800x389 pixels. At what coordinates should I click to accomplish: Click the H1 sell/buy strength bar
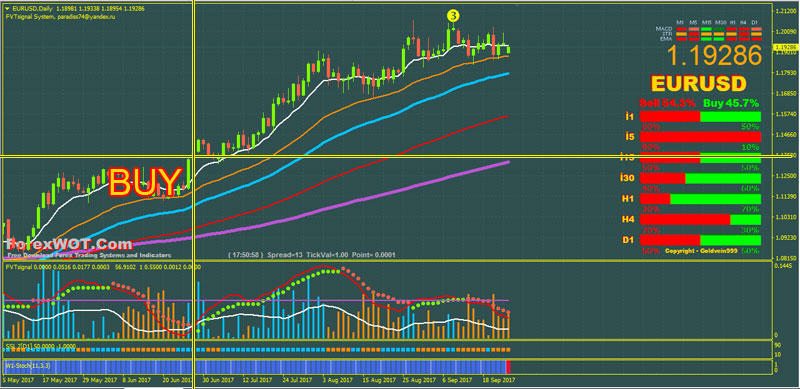[x=701, y=199]
